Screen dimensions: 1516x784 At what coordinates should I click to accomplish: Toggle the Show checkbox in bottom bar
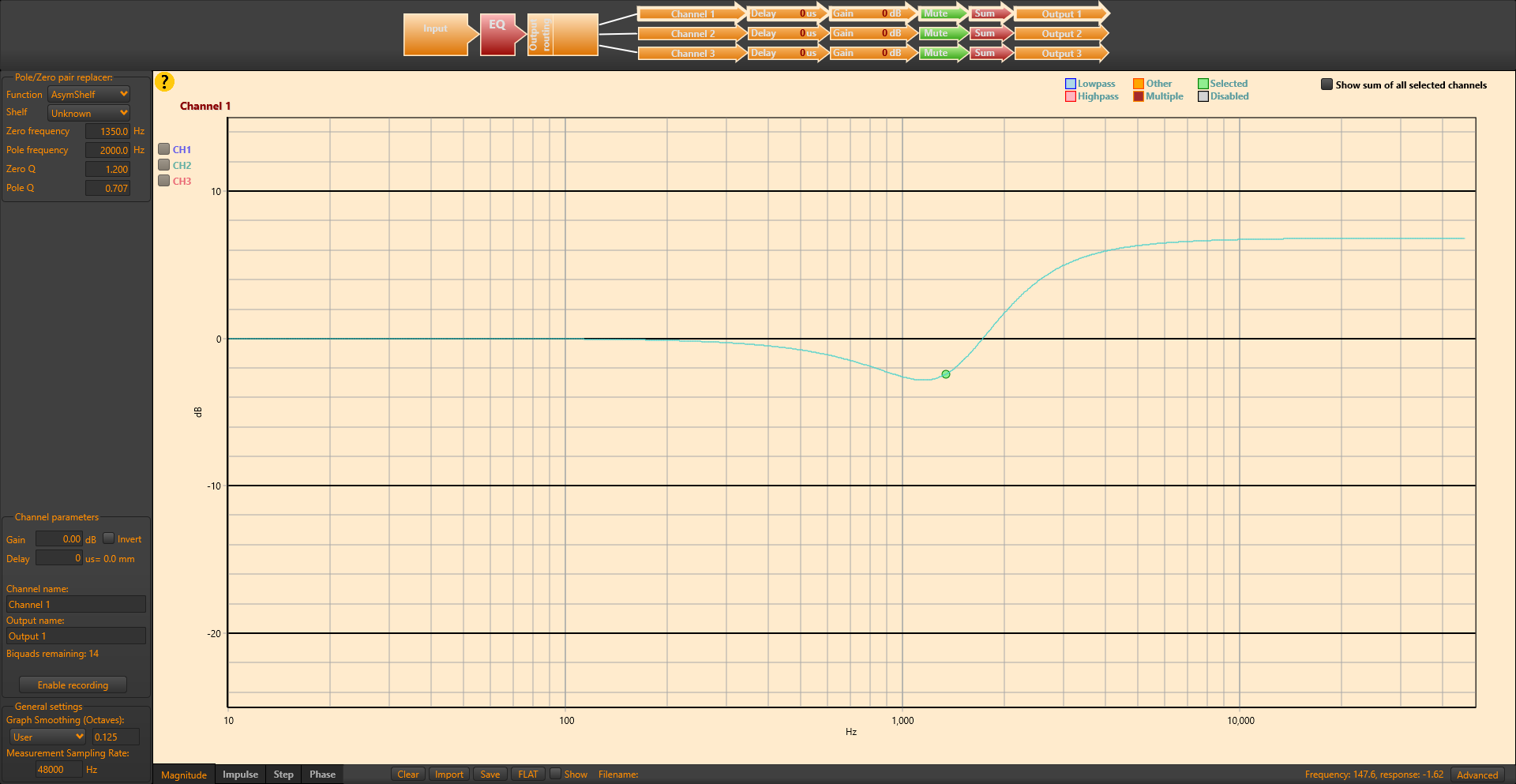556,773
